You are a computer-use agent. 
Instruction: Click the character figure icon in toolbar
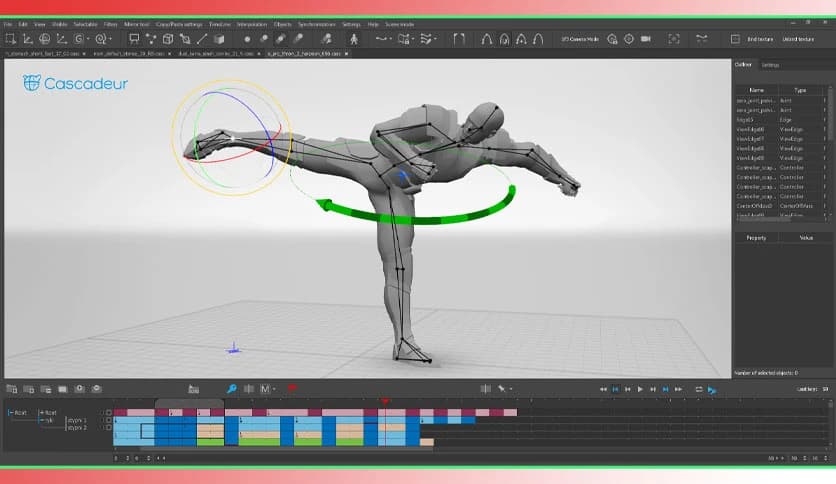(352, 39)
